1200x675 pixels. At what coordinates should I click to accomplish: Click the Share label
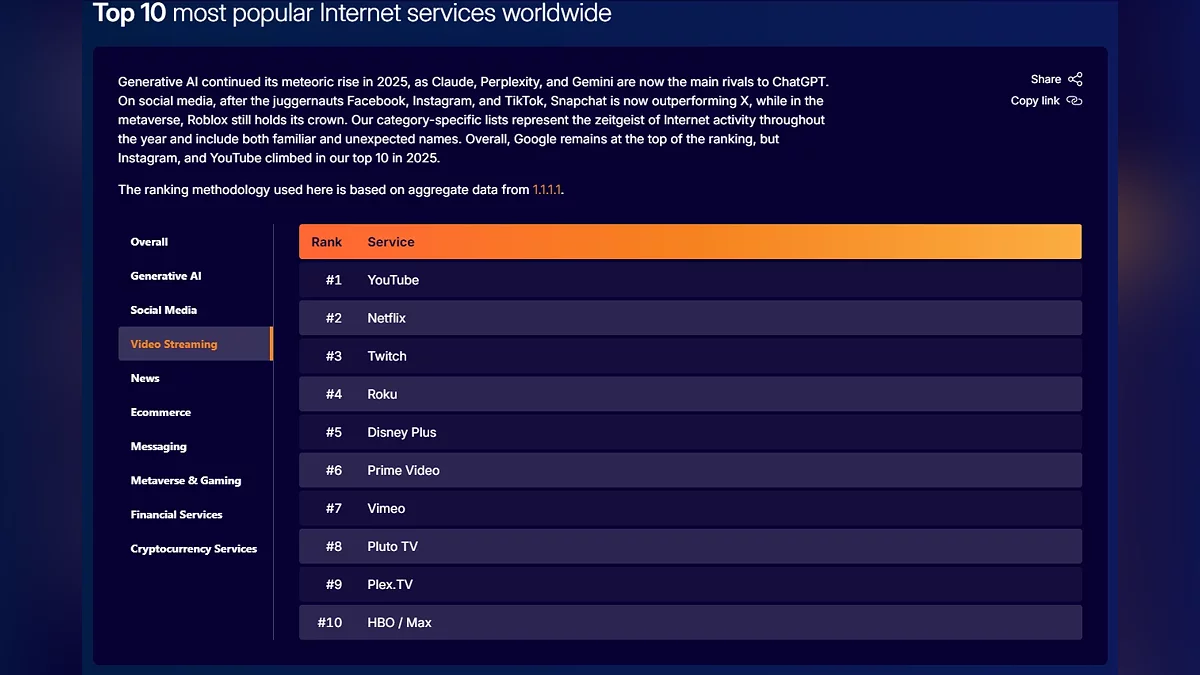[x=1046, y=79]
